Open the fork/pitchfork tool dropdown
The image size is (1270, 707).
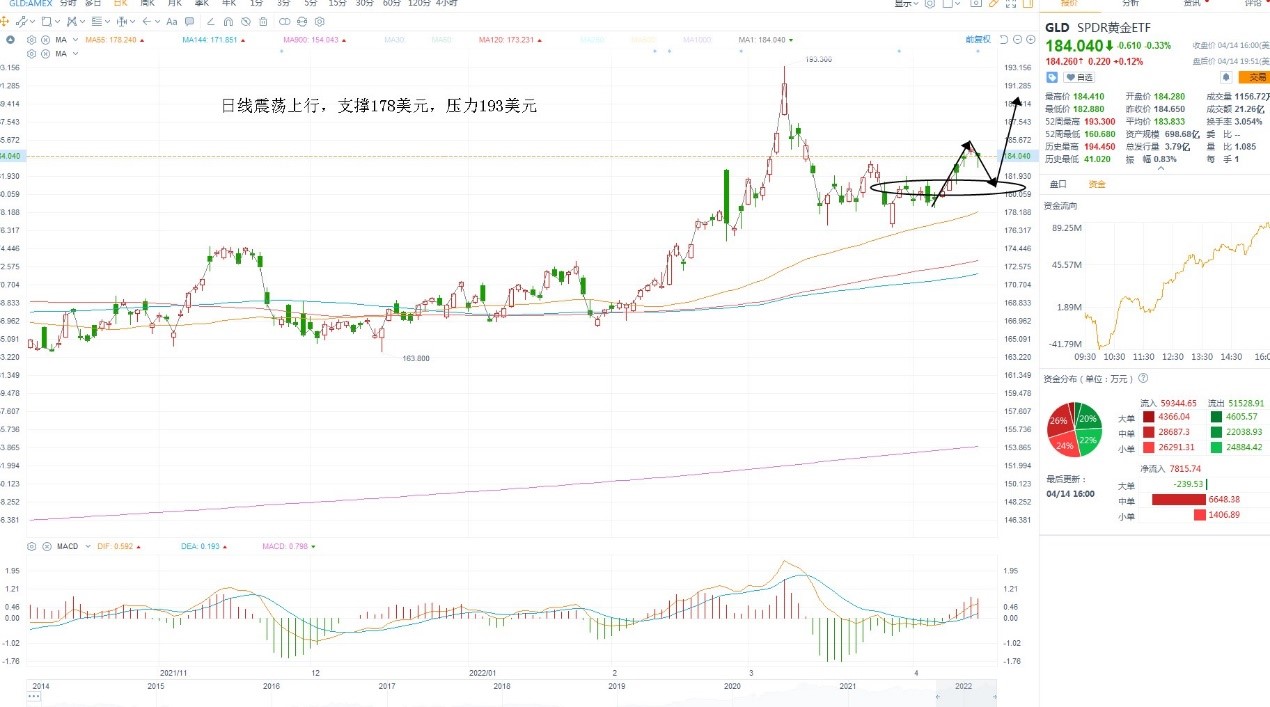click(x=83, y=21)
